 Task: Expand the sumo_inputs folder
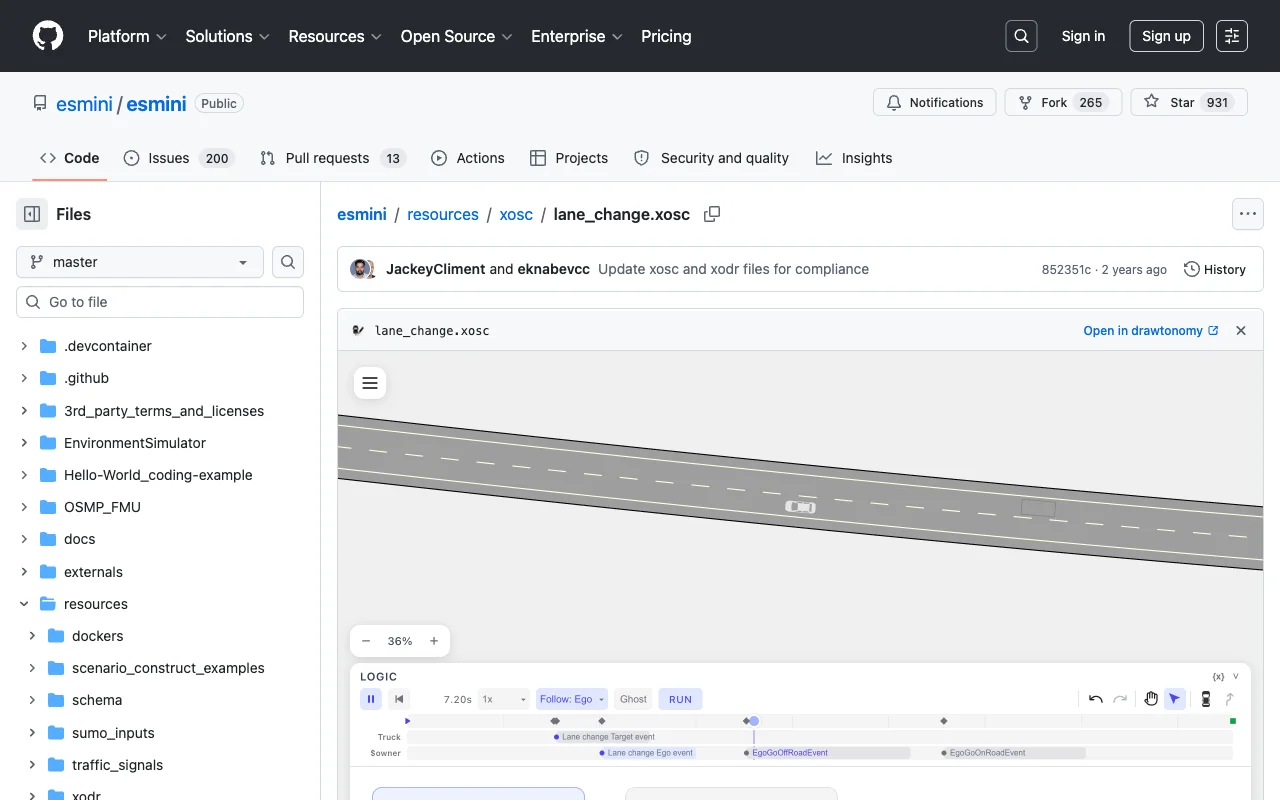click(32, 733)
